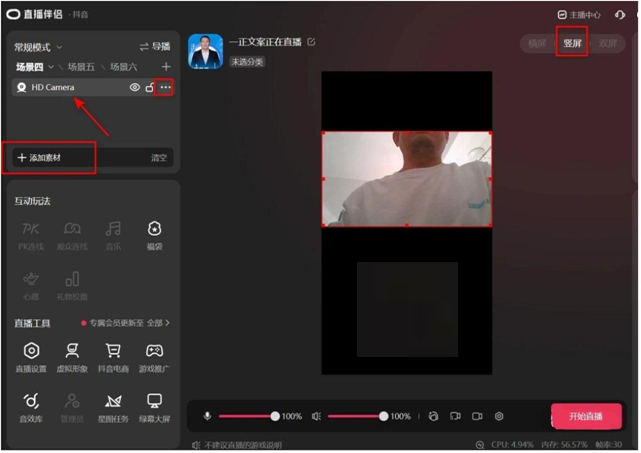The width and height of the screenshot is (641, 453).
Task: Hide the HD Camera source with eye icon
Action: coord(135,88)
